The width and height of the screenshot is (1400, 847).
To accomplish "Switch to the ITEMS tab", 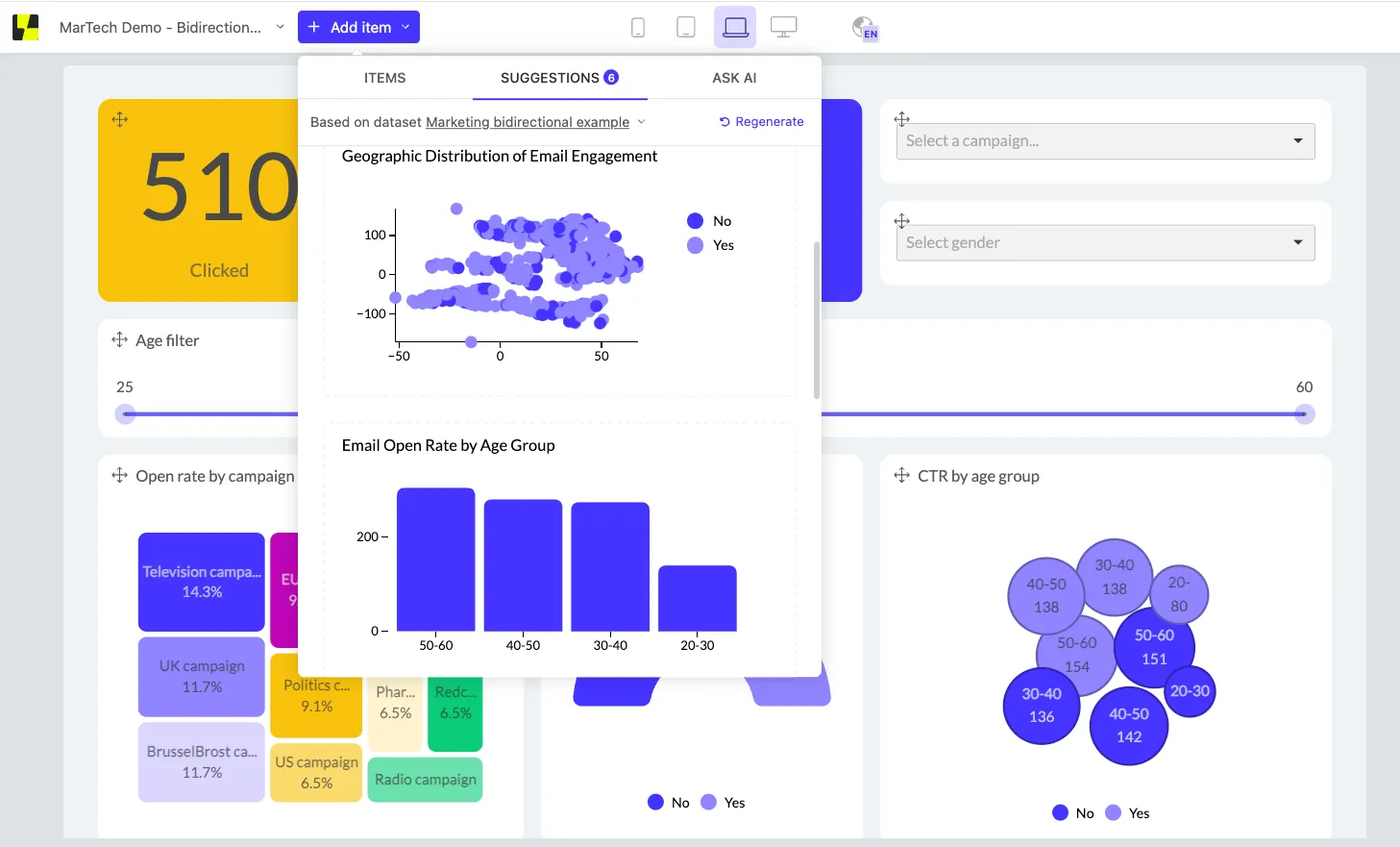I will pos(384,78).
